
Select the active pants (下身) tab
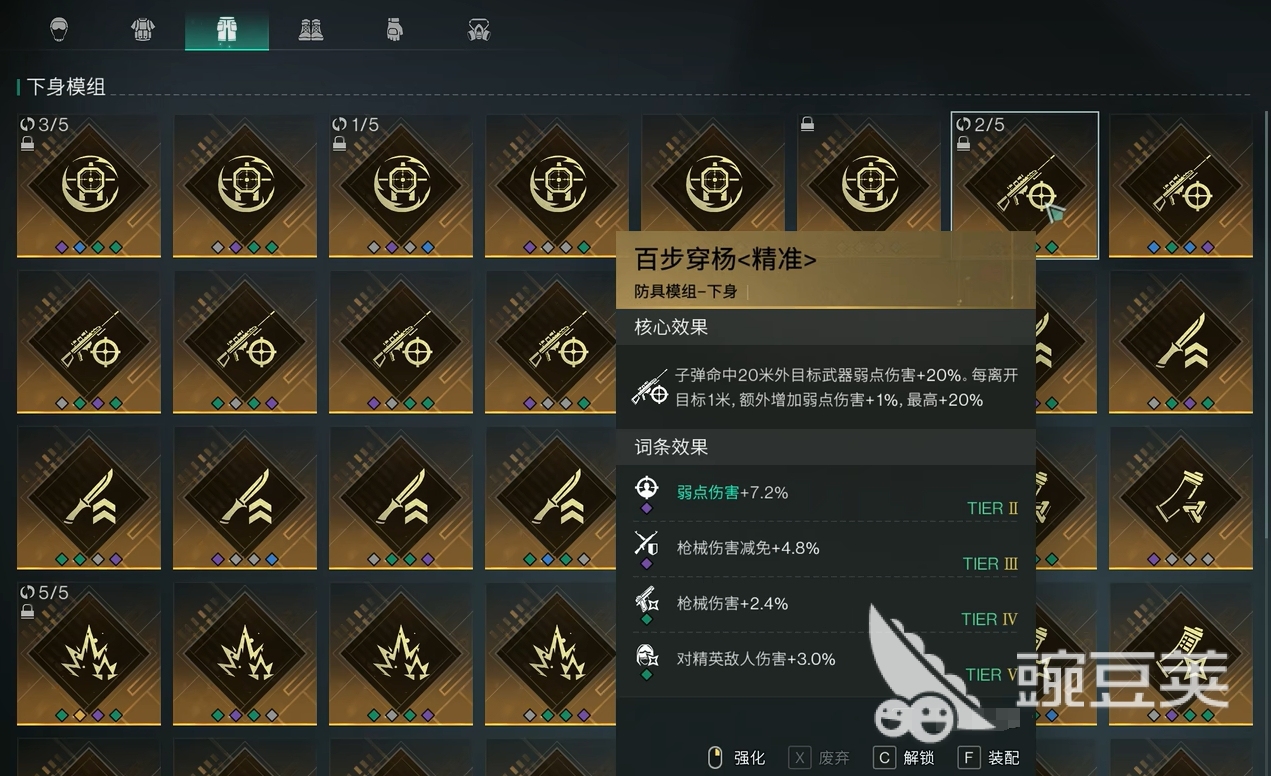click(x=227, y=30)
